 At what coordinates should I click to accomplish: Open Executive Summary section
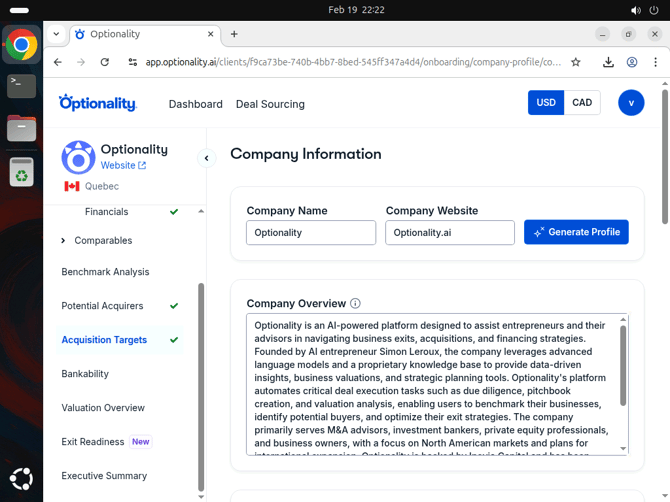pyautogui.click(x=104, y=476)
